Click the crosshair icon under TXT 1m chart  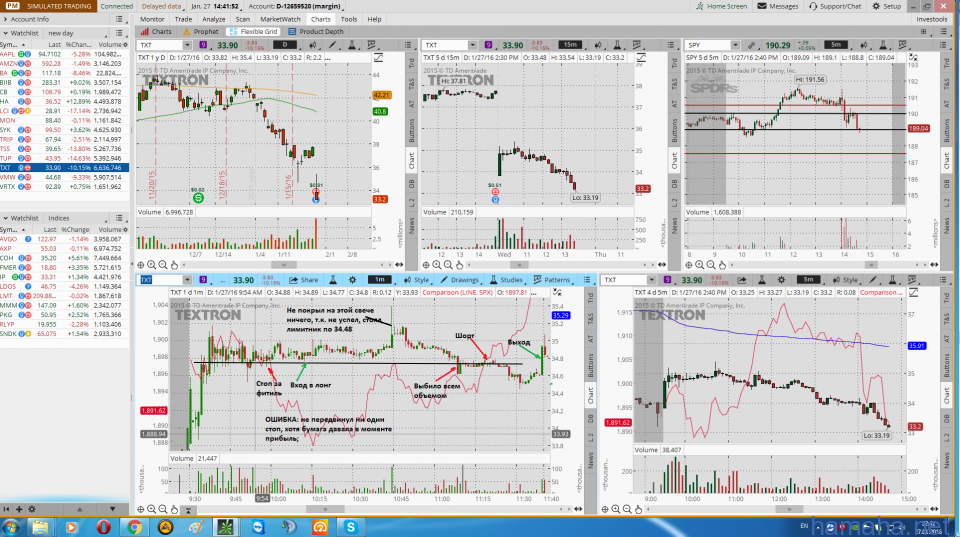(x=141, y=509)
